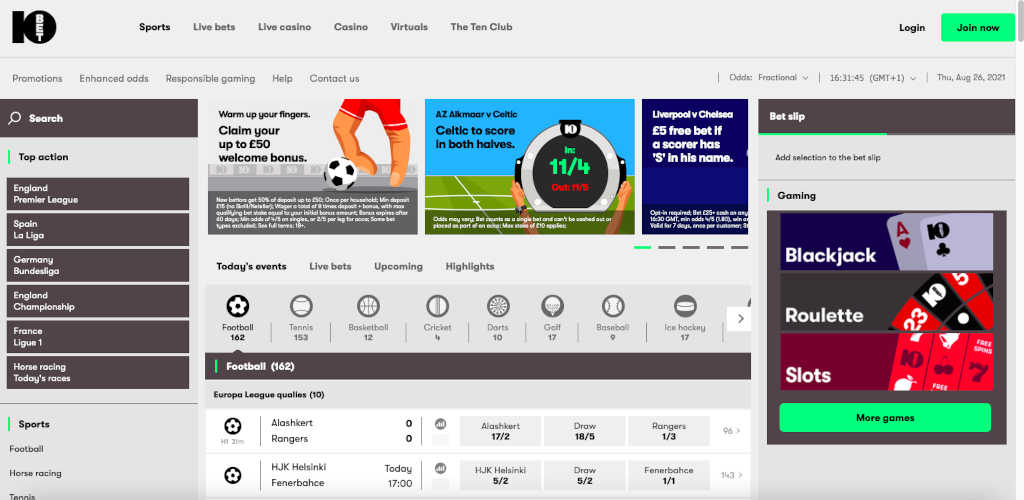The width and height of the screenshot is (1024, 500).
Task: Select the Baseball sport icon
Action: click(x=613, y=305)
